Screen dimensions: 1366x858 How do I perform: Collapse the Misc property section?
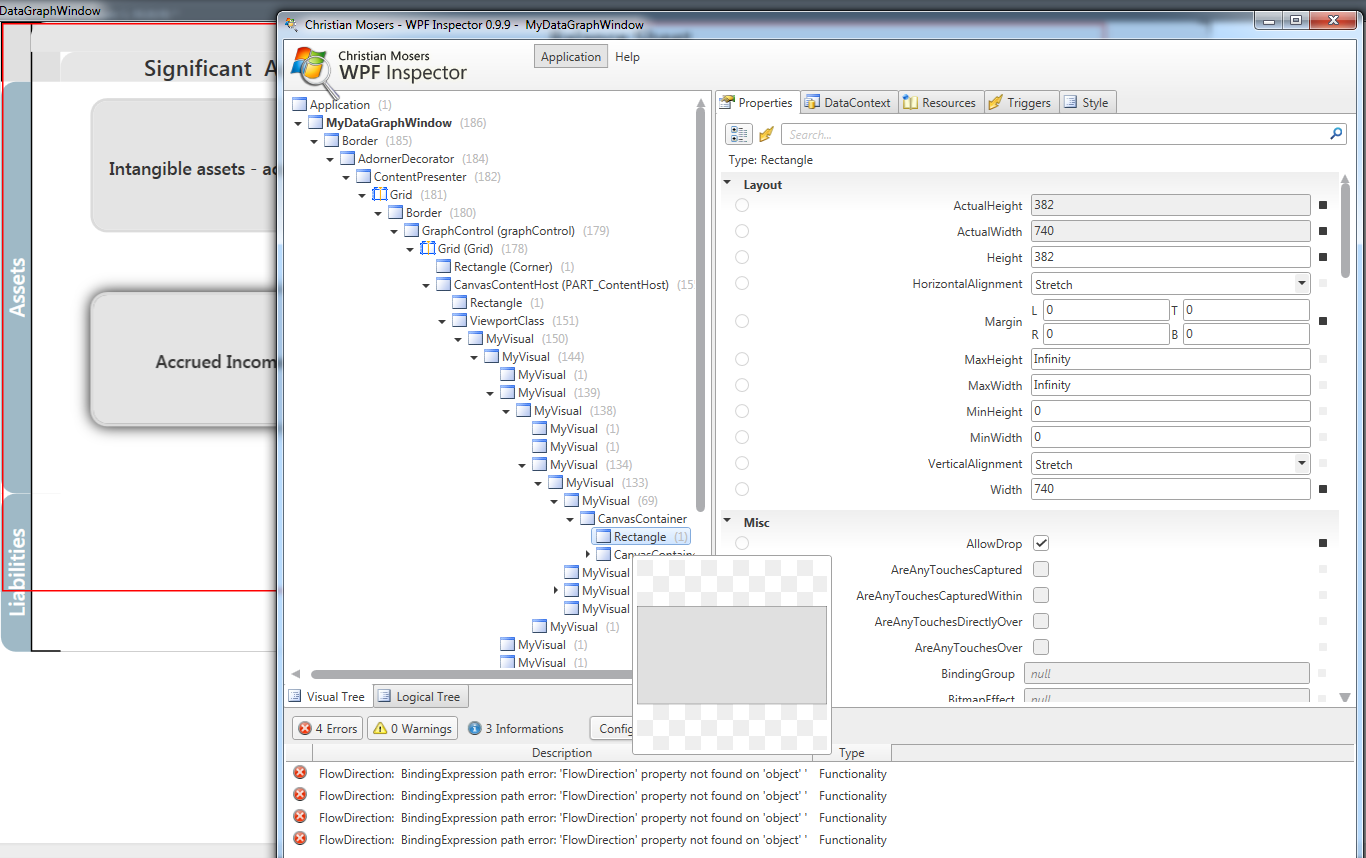pyautogui.click(x=727, y=522)
